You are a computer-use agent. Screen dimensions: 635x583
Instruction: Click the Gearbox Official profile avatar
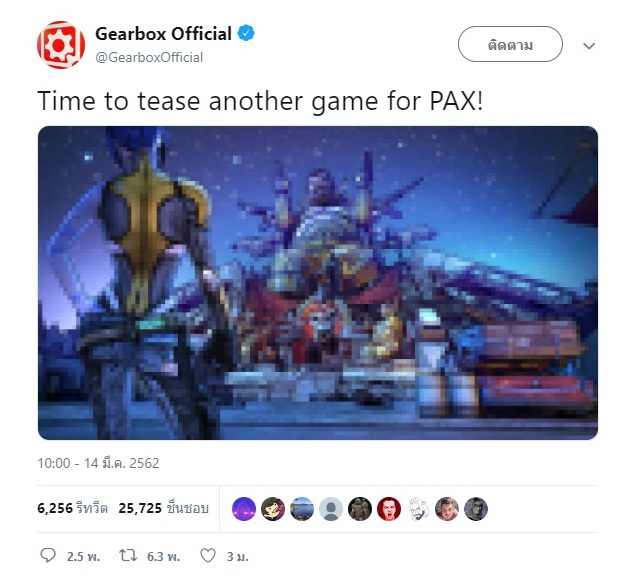[61, 45]
